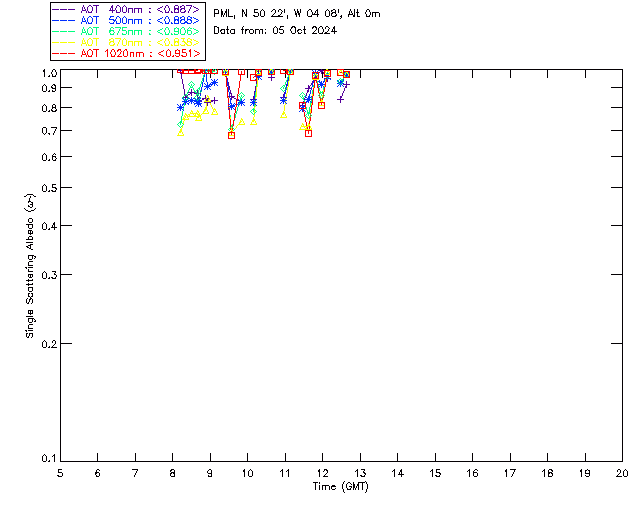
Task: Click the AOT 500nm legend label
Action: click(140, 20)
